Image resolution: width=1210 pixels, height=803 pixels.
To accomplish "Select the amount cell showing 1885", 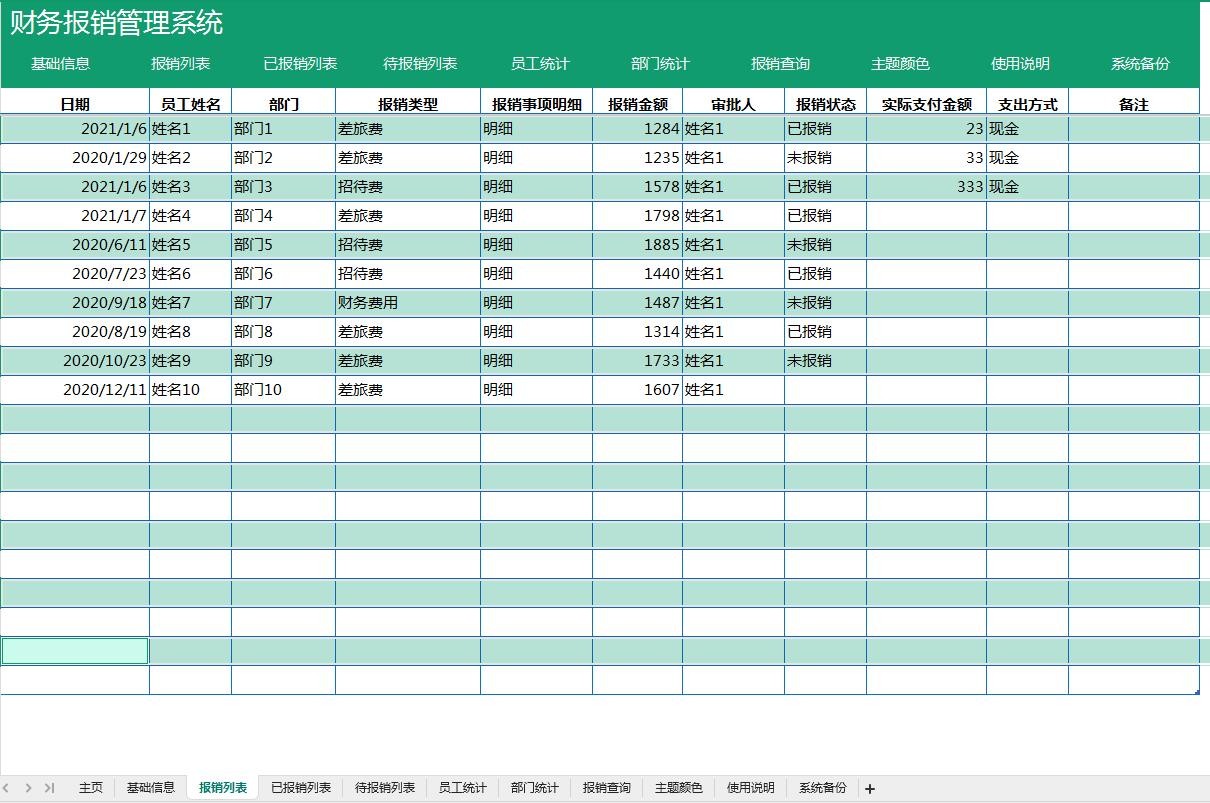I will (x=637, y=245).
